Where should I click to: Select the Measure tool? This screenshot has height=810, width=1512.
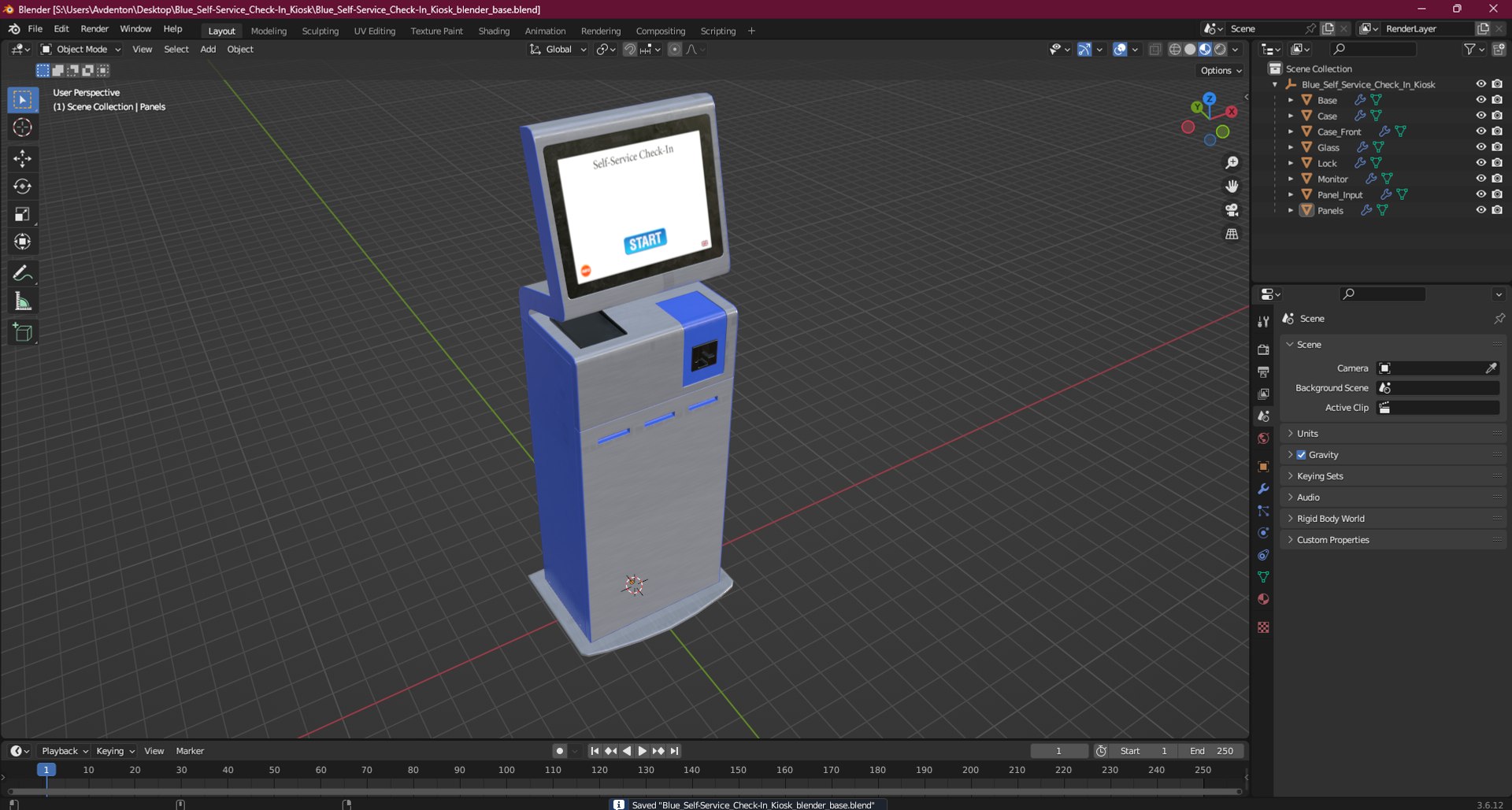[x=22, y=301]
